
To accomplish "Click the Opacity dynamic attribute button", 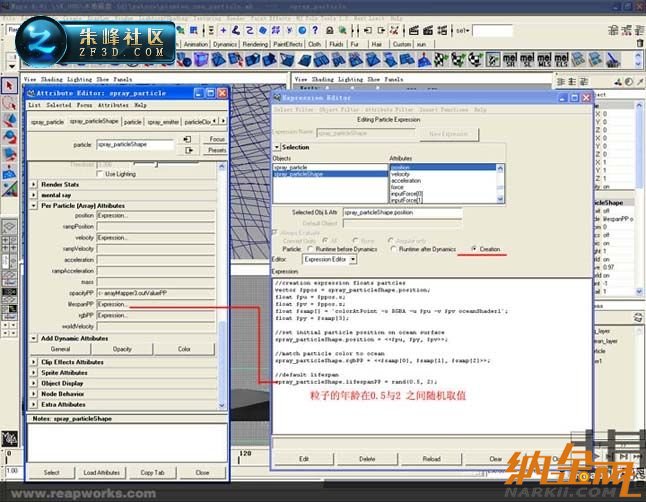I will click(x=122, y=349).
